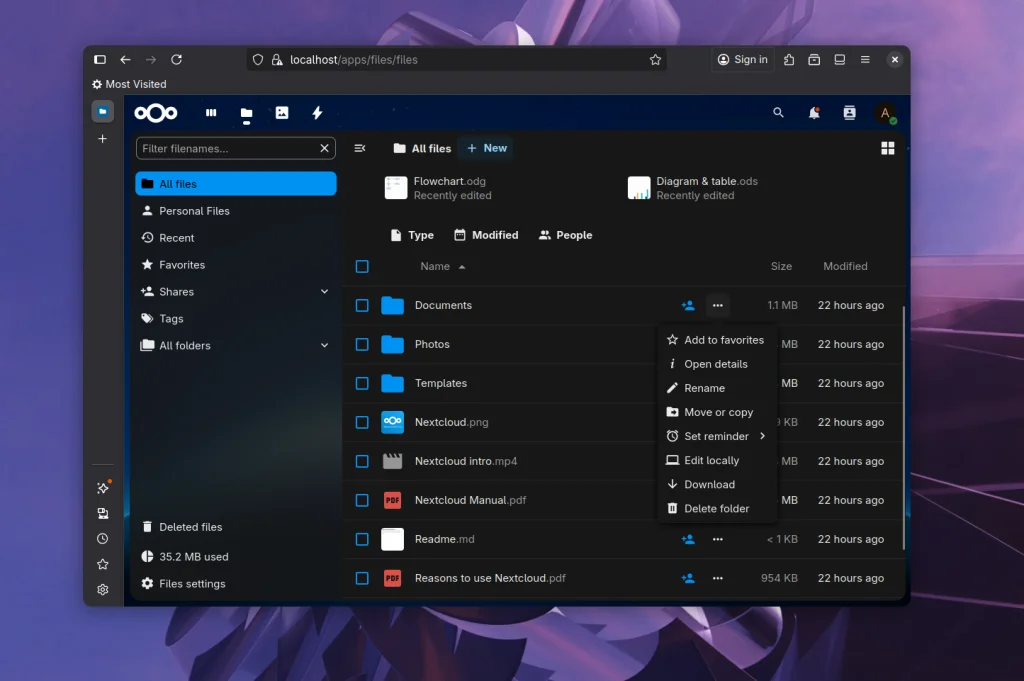The height and width of the screenshot is (681, 1024).
Task: Open notifications with the bell icon
Action: [x=814, y=113]
